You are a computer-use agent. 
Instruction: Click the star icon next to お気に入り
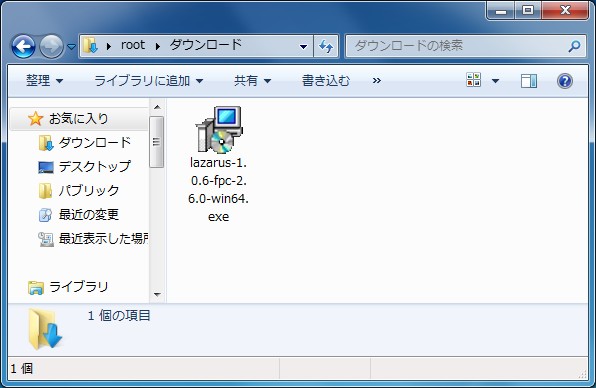click(x=35, y=119)
